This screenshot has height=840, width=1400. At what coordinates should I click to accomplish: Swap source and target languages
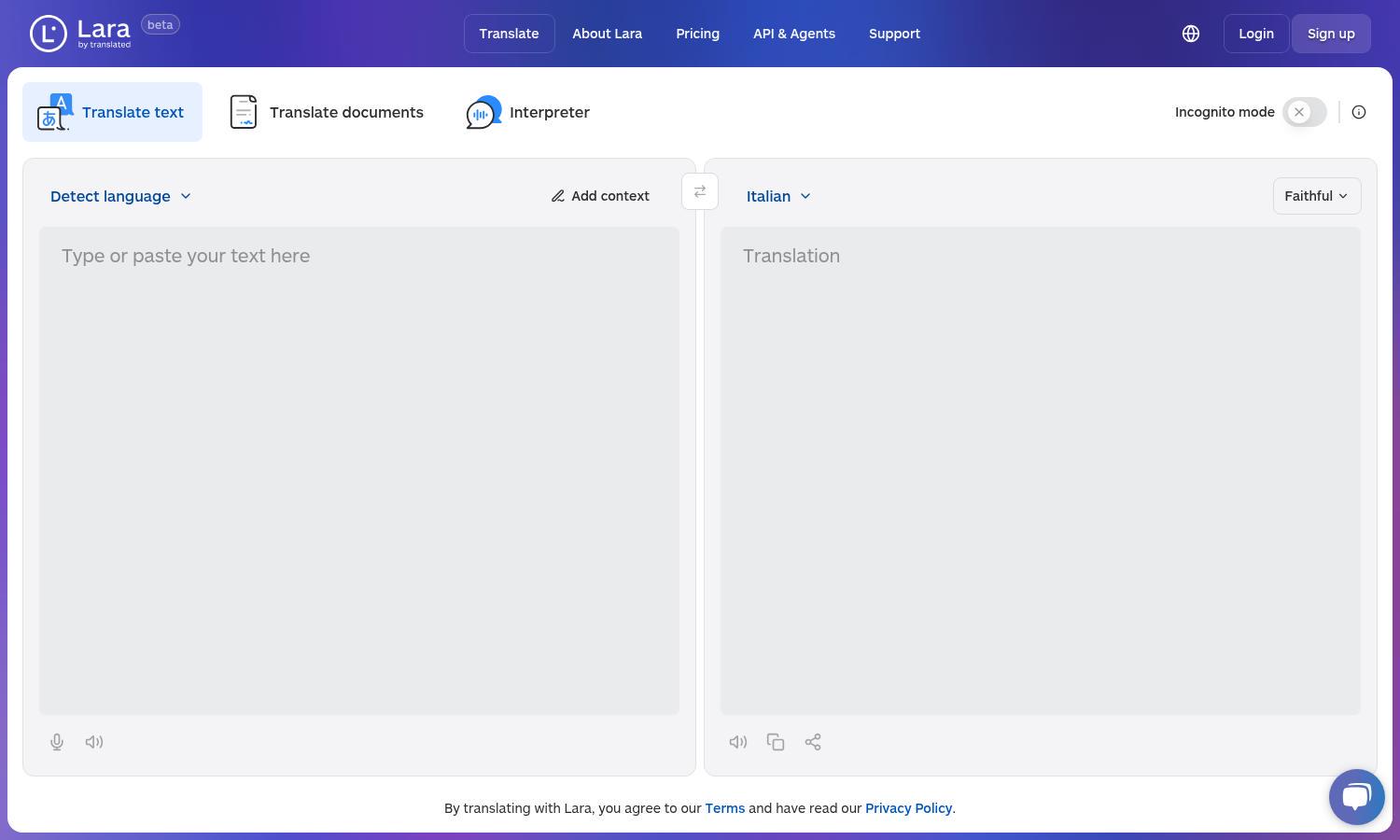[x=700, y=191]
